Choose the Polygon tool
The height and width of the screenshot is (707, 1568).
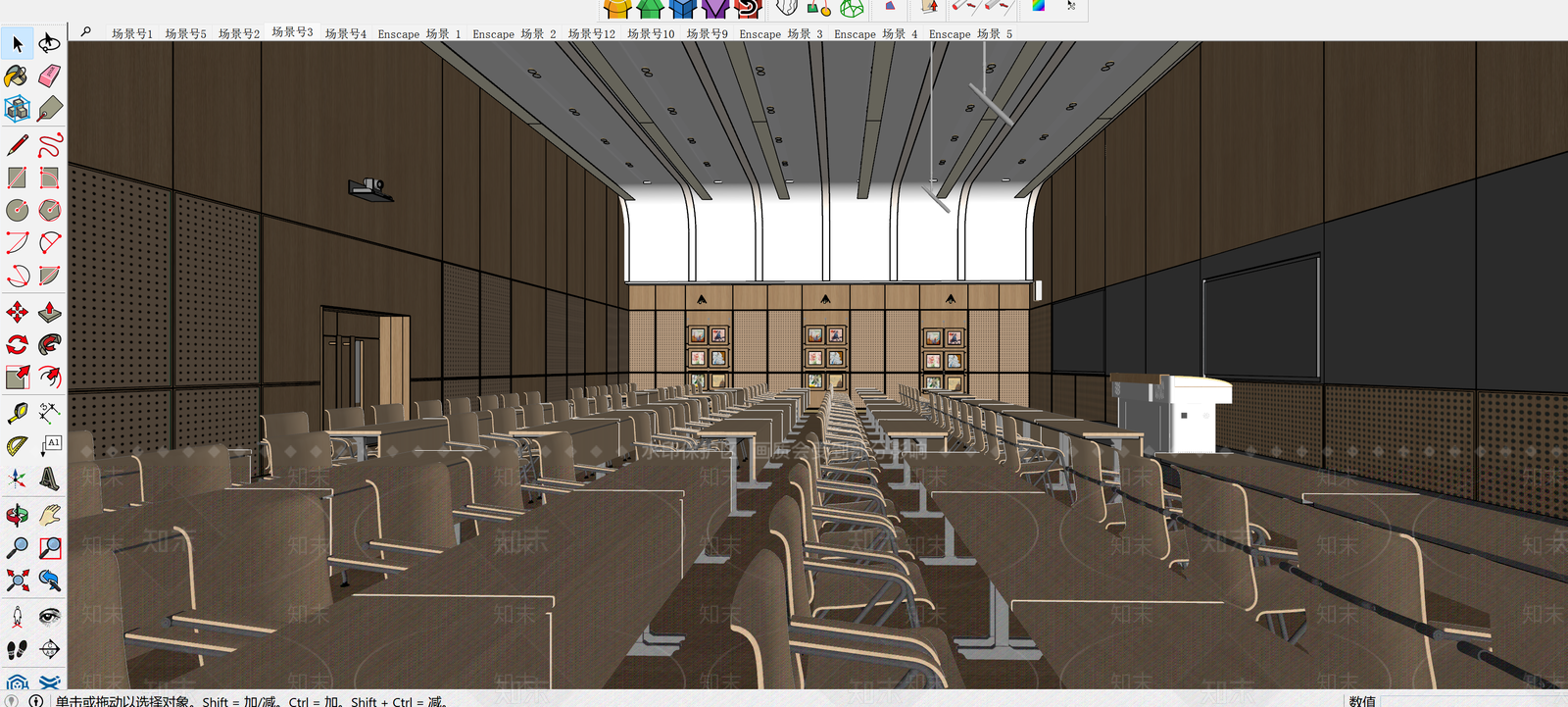[x=49, y=210]
